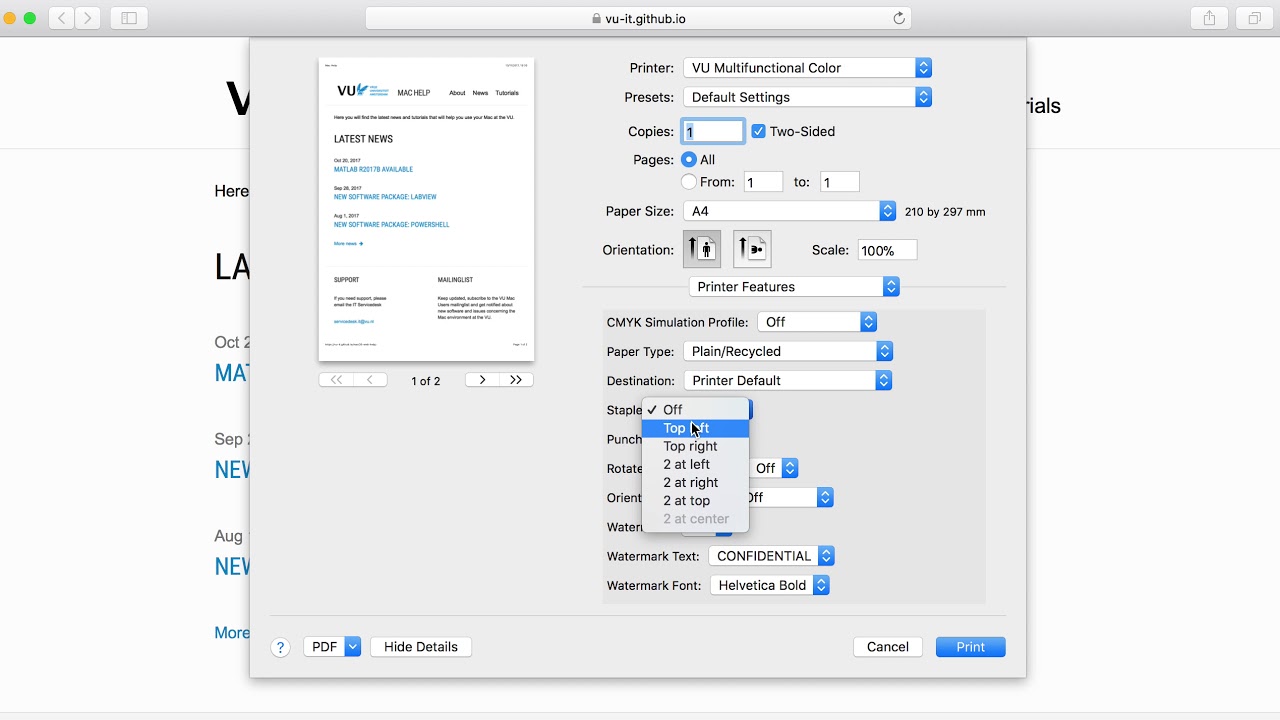Click the Safari back arrow button
1280x720 pixels.
click(62, 18)
